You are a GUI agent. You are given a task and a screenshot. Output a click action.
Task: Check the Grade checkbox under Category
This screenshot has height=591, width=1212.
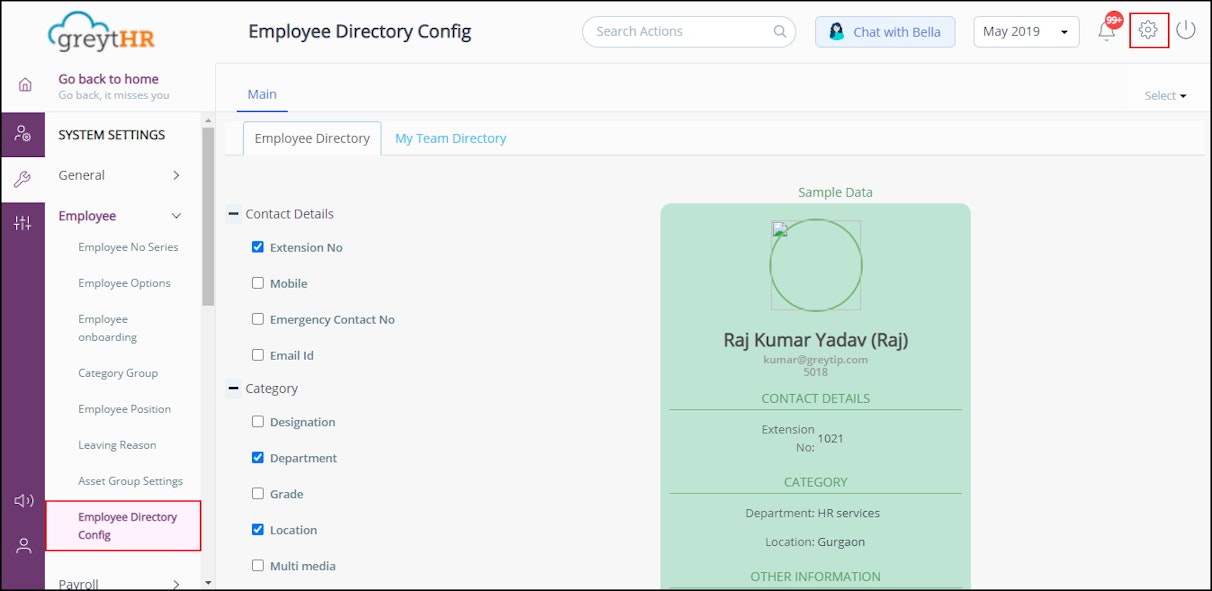click(258, 493)
